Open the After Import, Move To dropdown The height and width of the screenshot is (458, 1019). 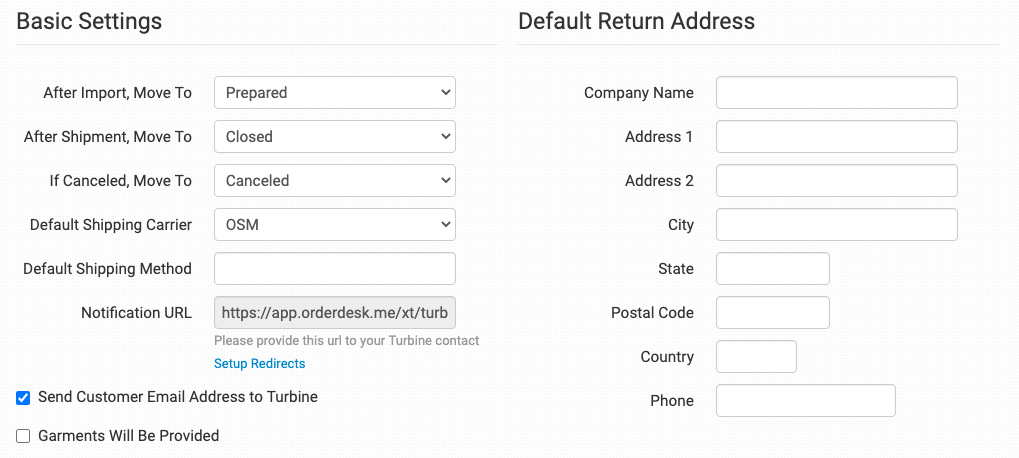tap(334, 93)
